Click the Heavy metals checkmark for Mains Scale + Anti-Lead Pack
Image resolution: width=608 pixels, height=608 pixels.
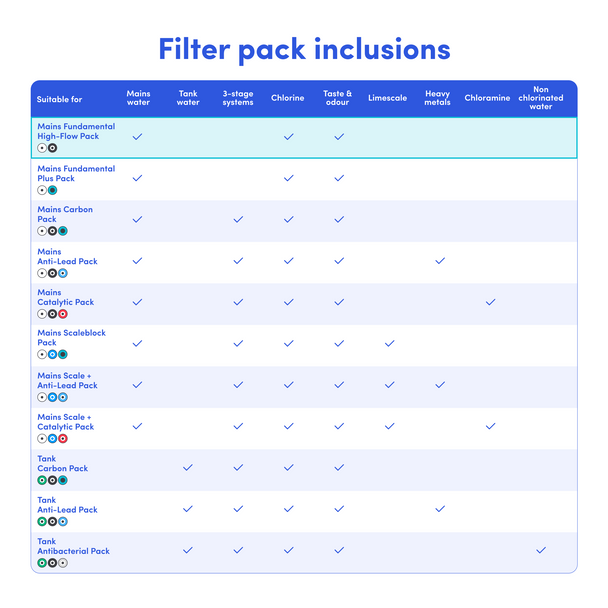pyautogui.click(x=440, y=385)
